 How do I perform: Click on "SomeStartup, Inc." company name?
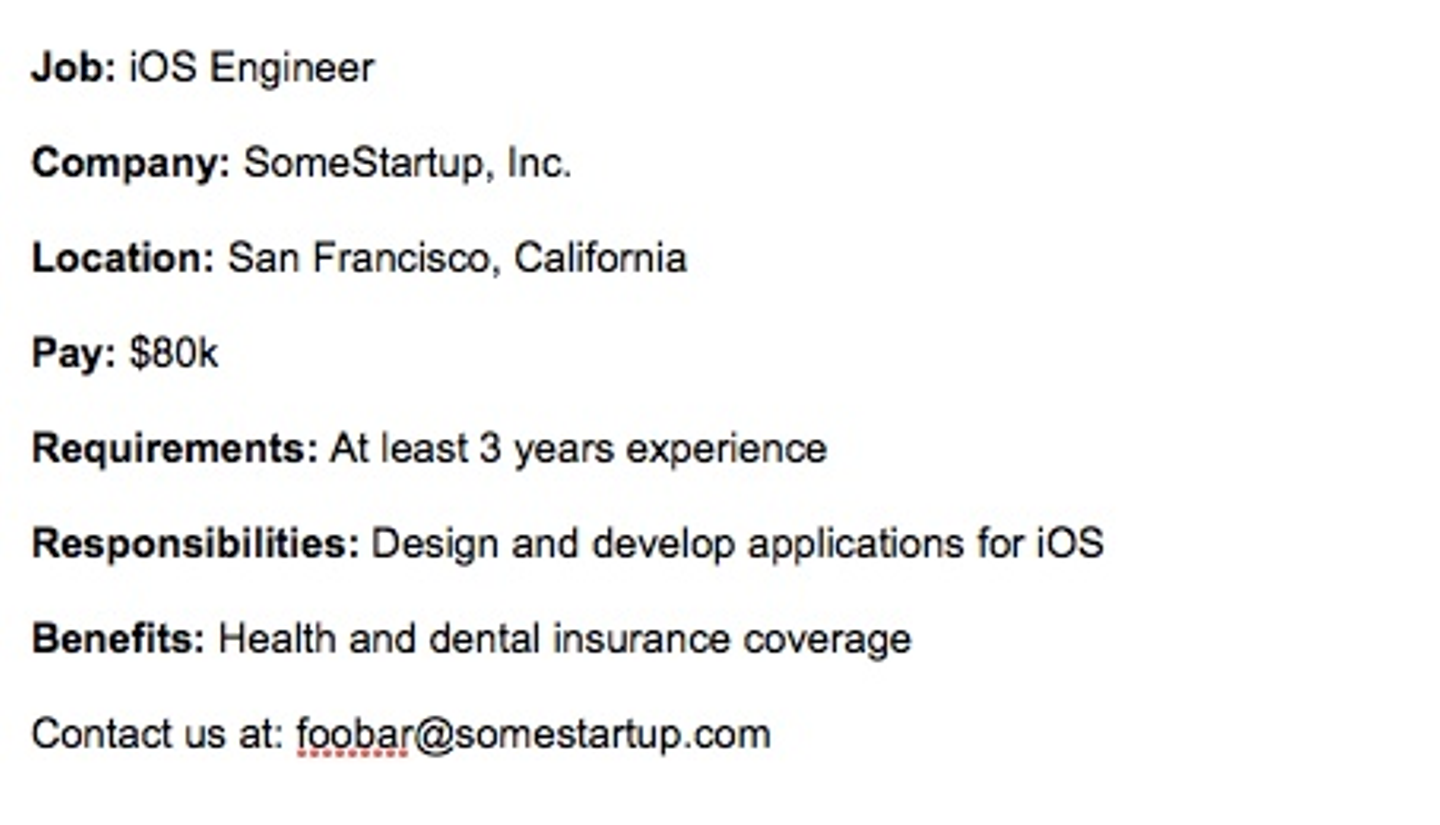(x=407, y=163)
